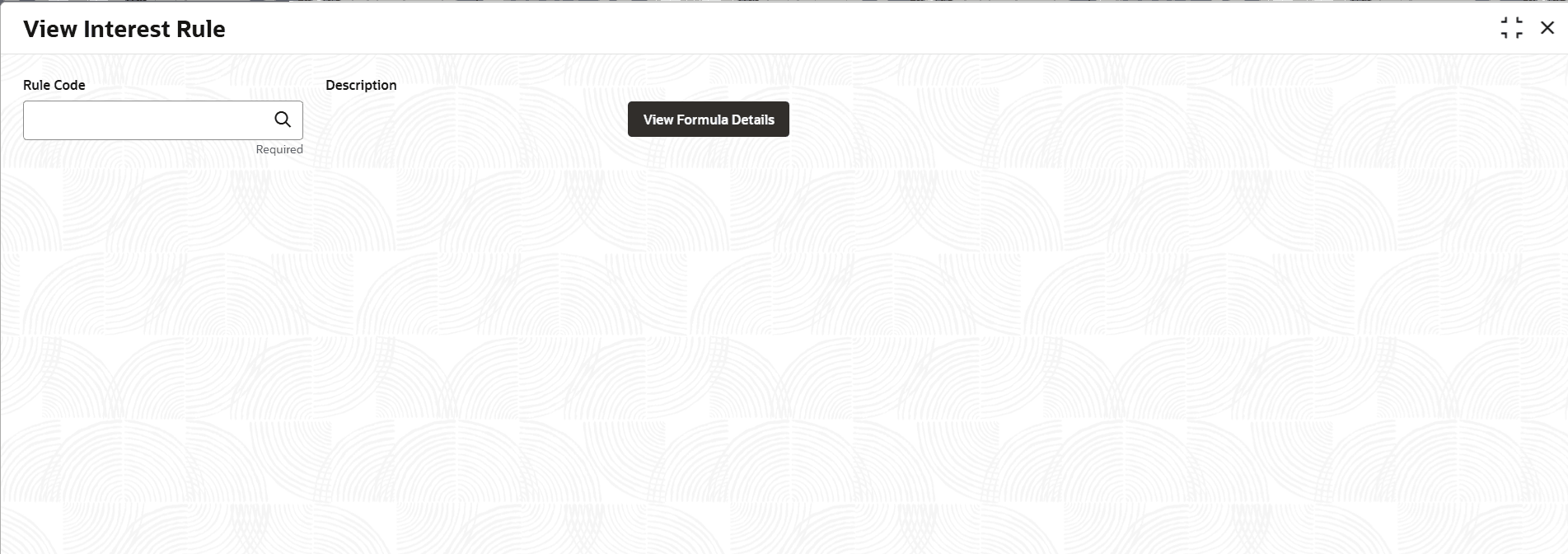Launch rule lookup via magnifier icon
Screen dimensions: 1568x554
283,120
